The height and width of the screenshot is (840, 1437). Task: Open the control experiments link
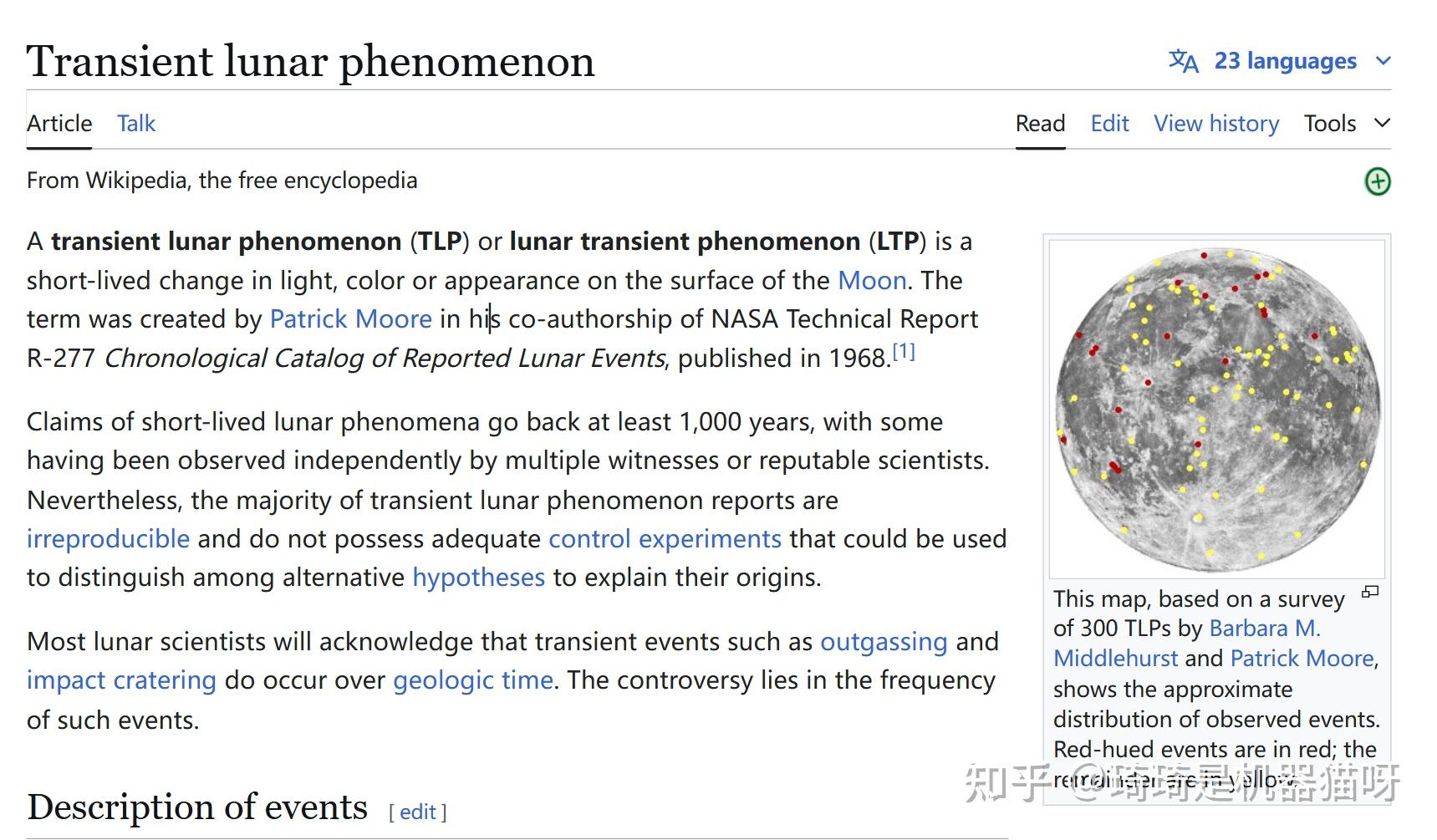[x=665, y=539]
